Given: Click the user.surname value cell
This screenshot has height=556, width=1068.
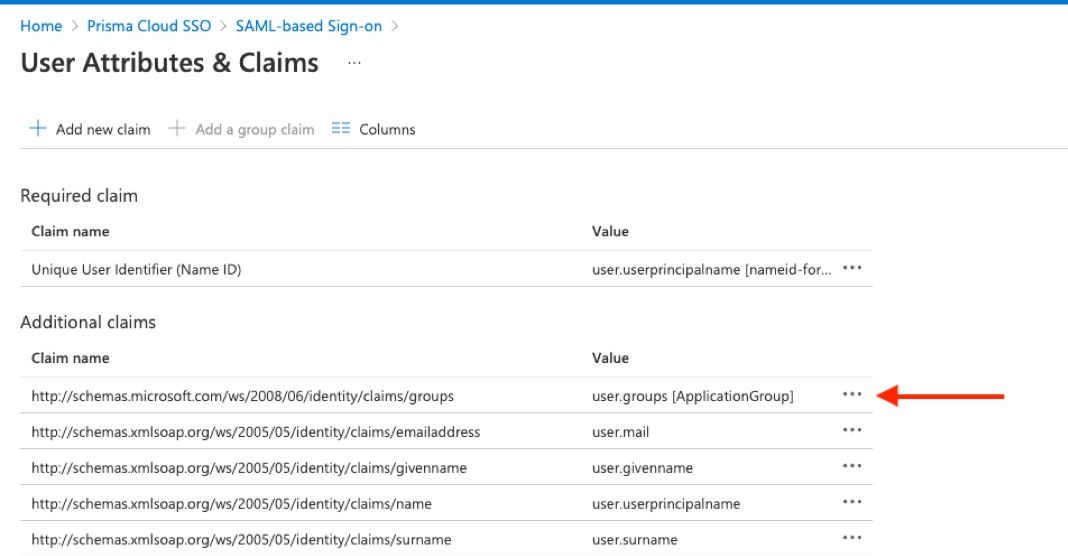Looking at the screenshot, I should (x=634, y=540).
